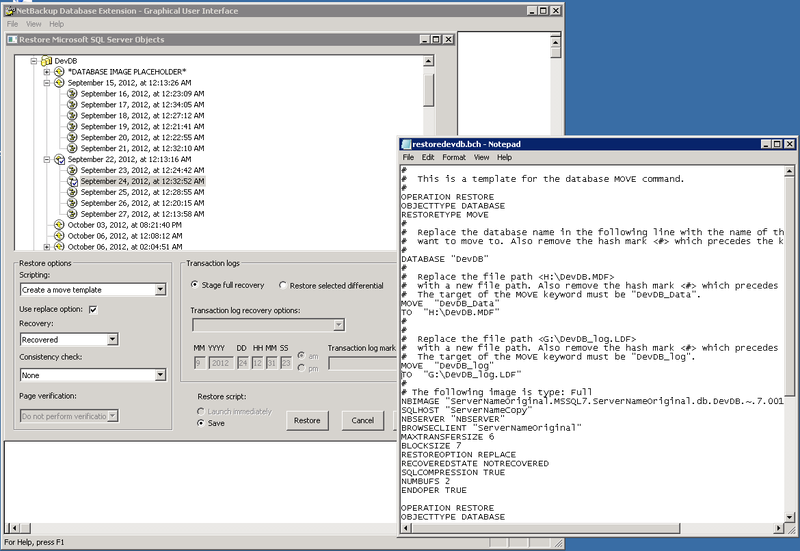The height and width of the screenshot is (551, 800).
Task: Click the Restore button
Action: click(x=307, y=420)
